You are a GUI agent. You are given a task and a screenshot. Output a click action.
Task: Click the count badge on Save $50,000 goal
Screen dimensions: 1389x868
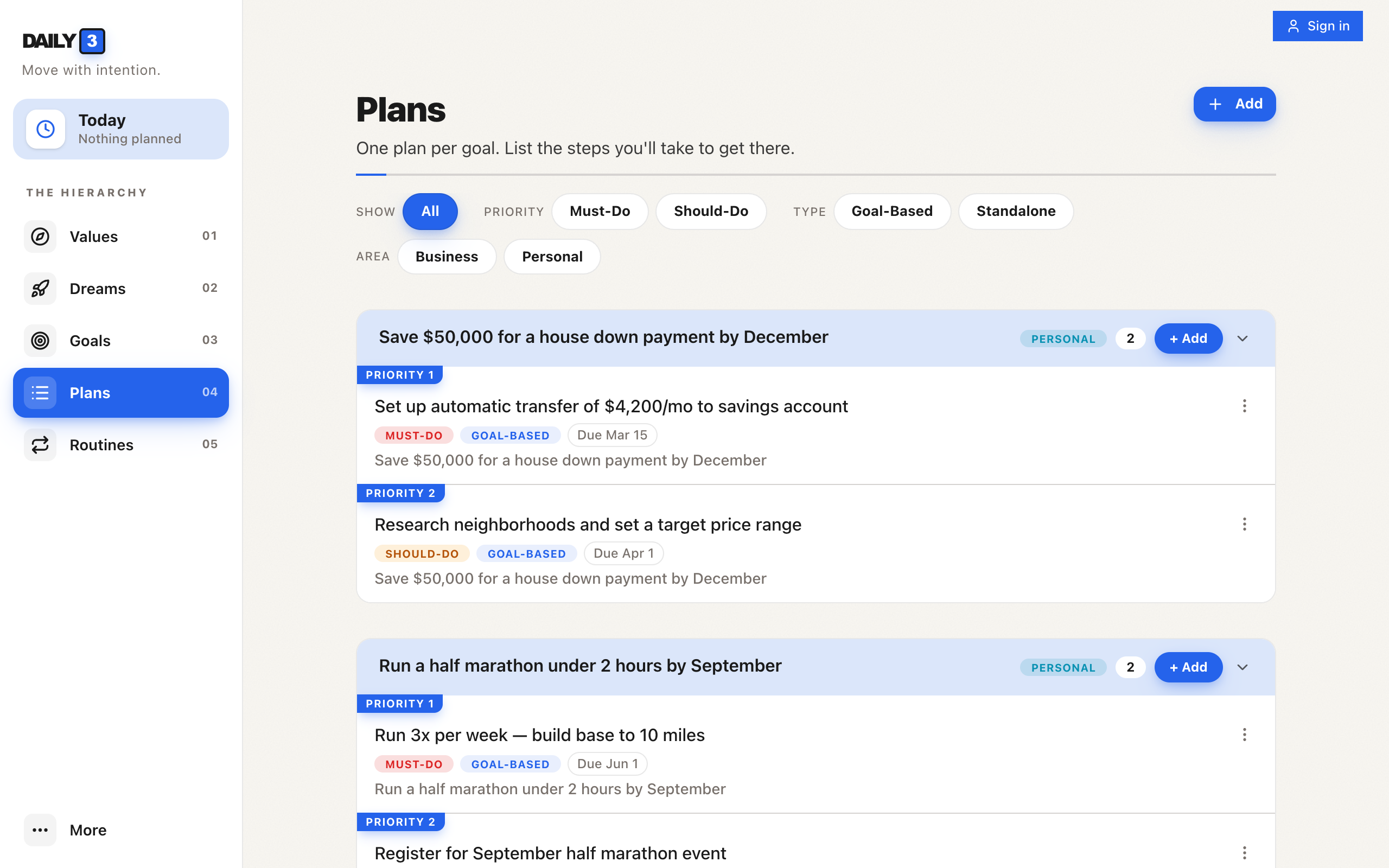[1130, 339]
